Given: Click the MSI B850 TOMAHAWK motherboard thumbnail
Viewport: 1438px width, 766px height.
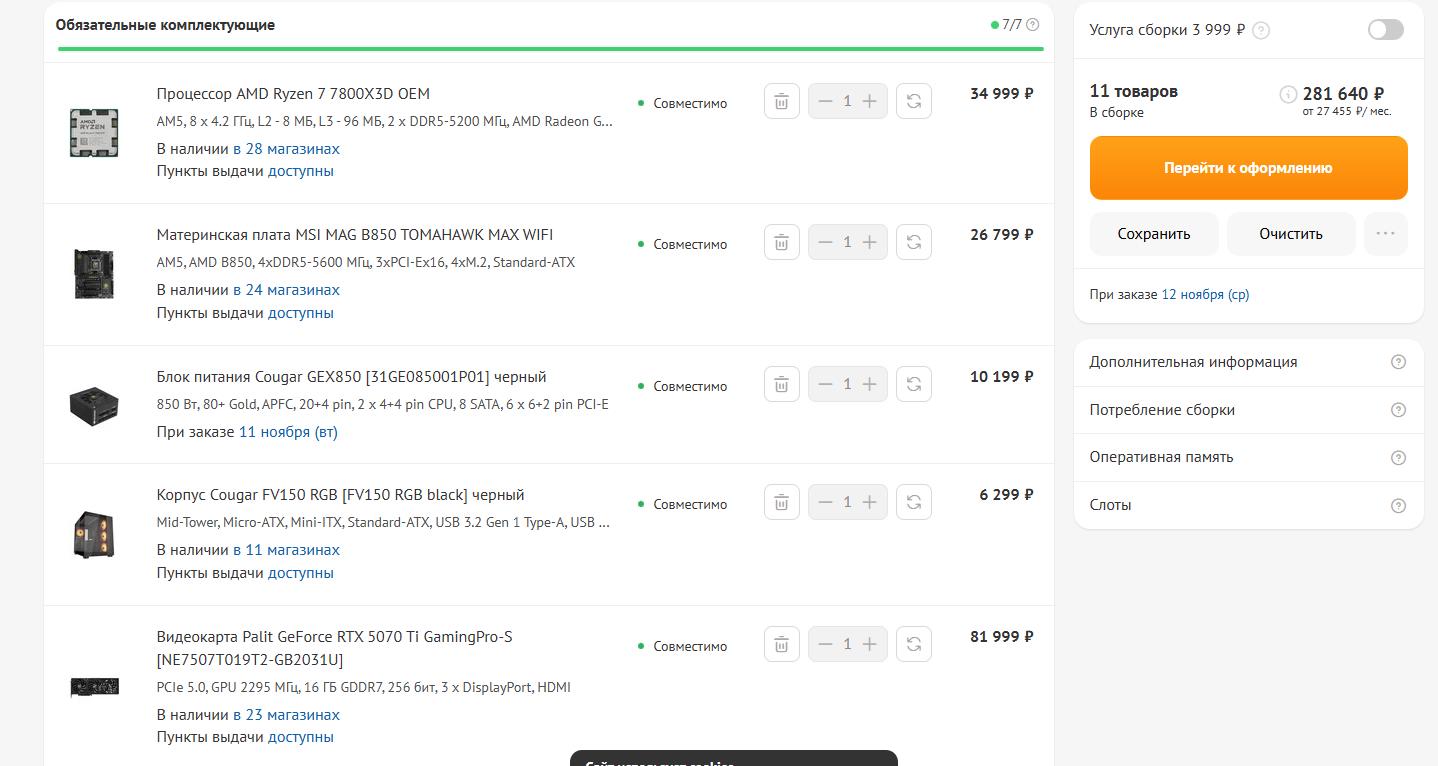Looking at the screenshot, I should click(94, 273).
